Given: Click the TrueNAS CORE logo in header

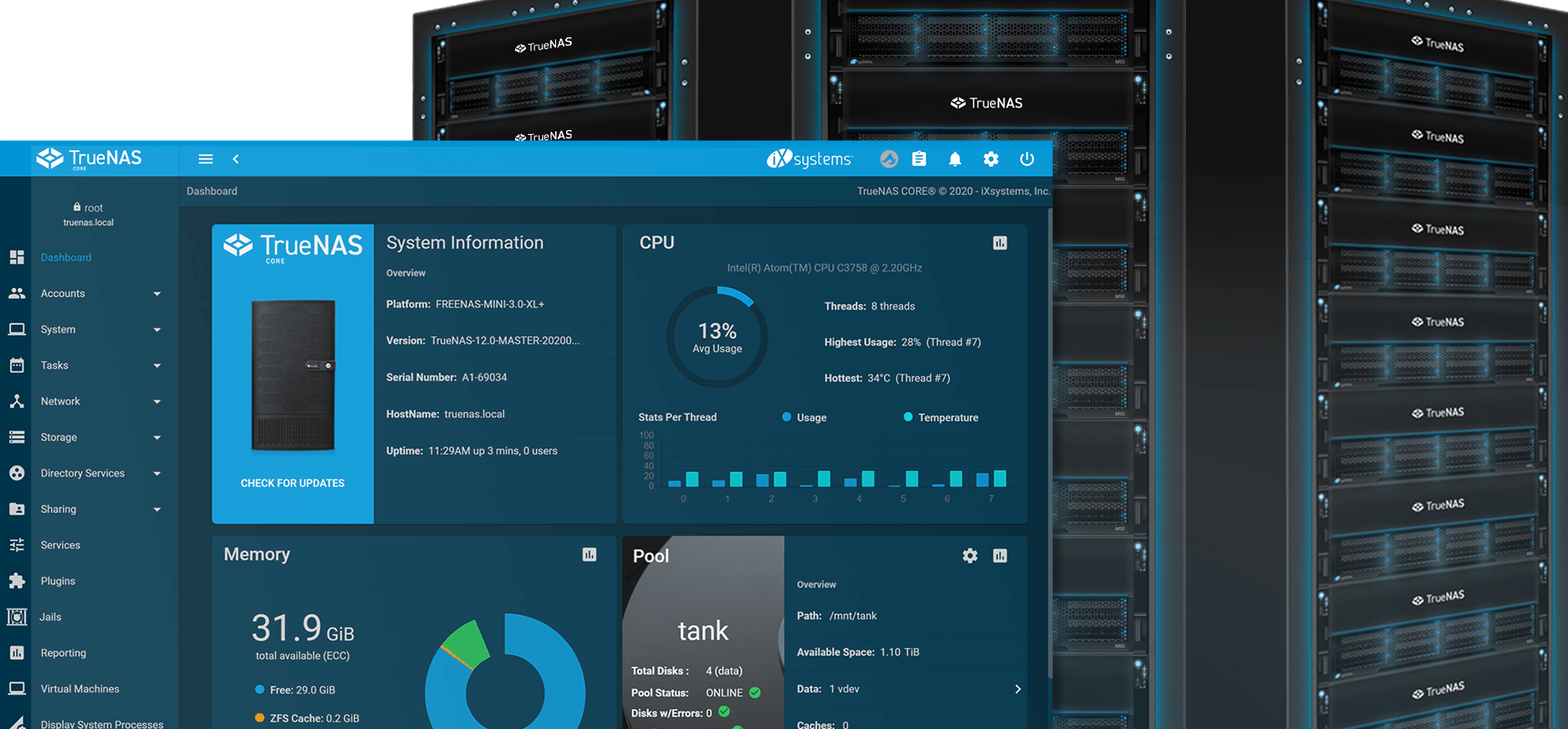Looking at the screenshot, I should (88, 159).
